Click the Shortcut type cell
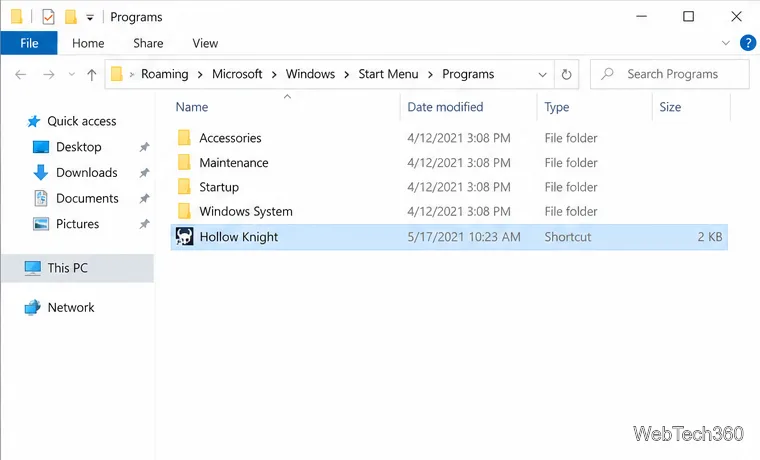The image size is (760, 460). click(568, 237)
